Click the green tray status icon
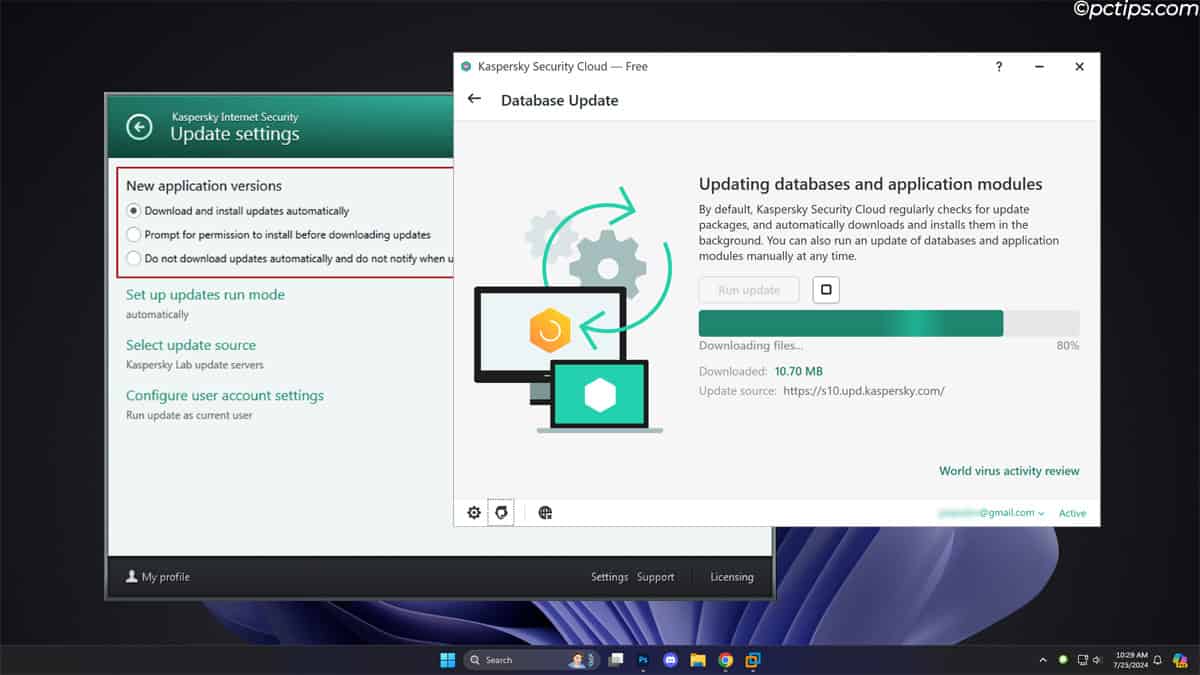This screenshot has height=675, width=1200. click(1063, 660)
